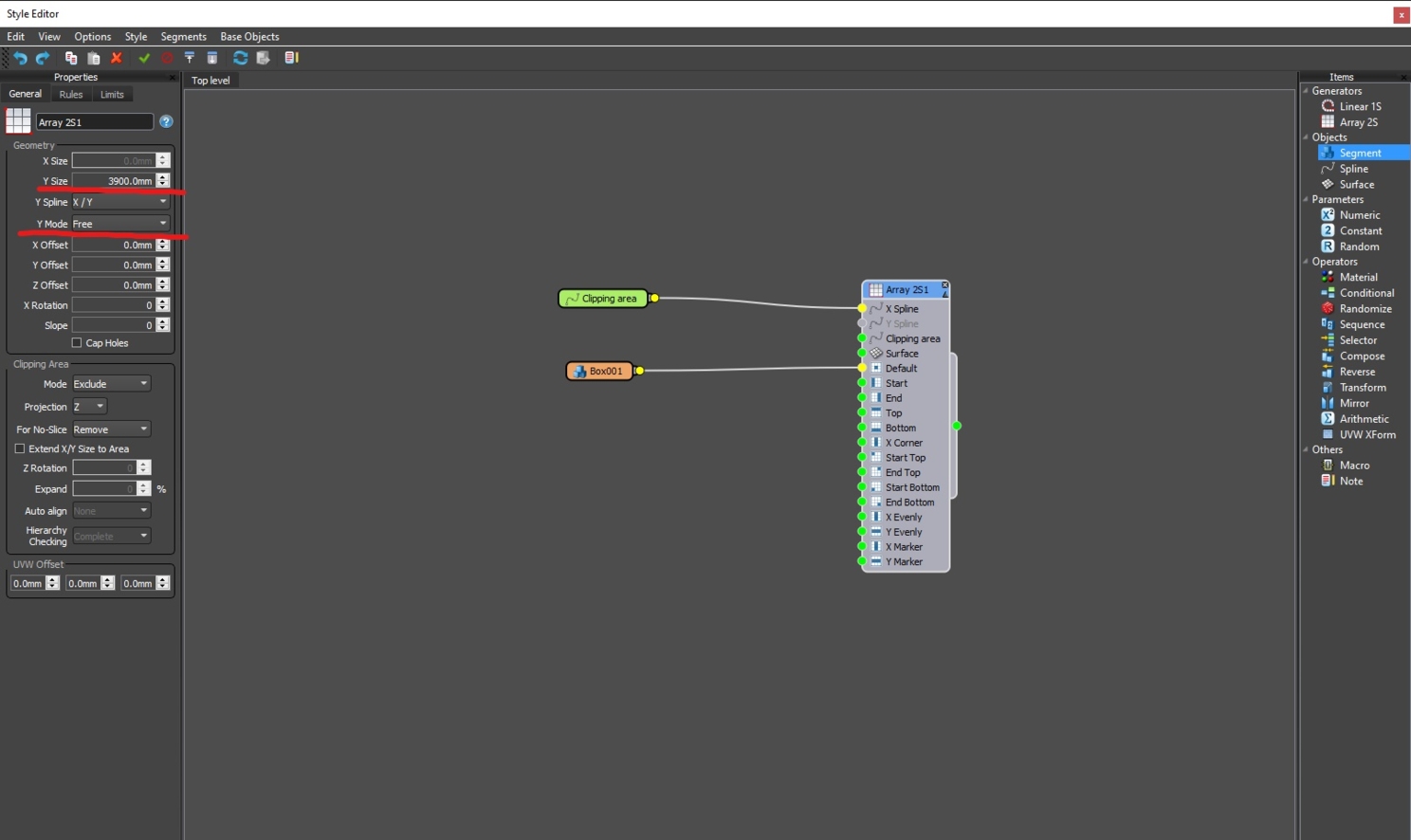1411x840 pixels.
Task: Click the green checkmark toolbar icon
Action: (x=144, y=59)
